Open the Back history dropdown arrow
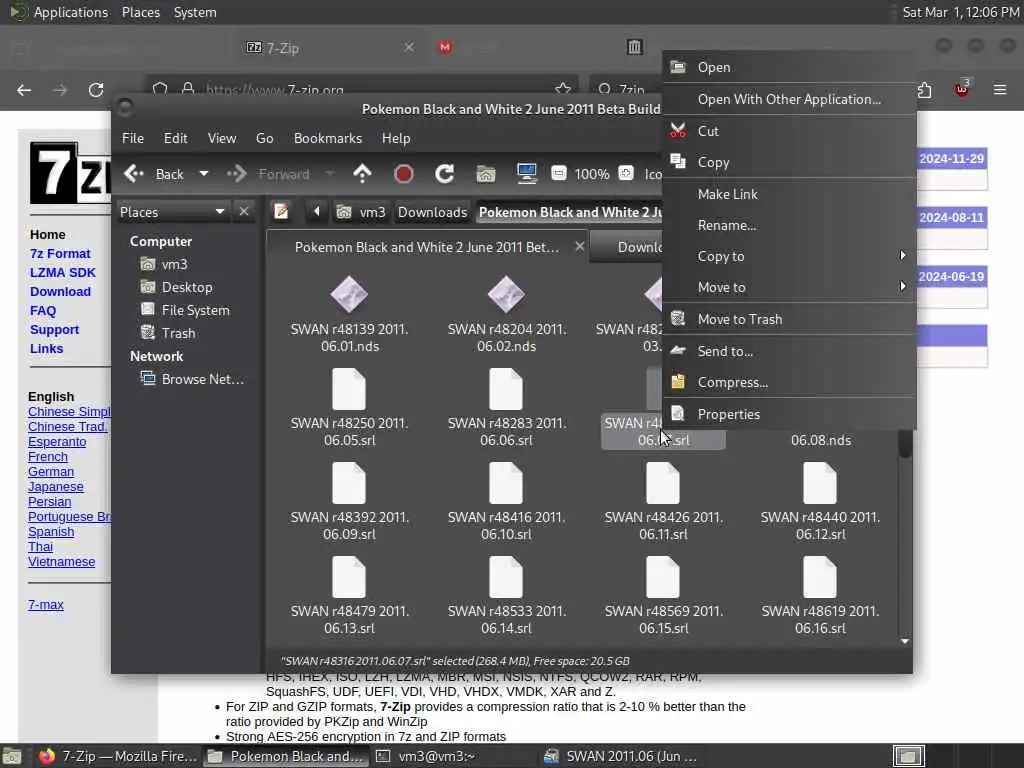Image resolution: width=1024 pixels, height=768 pixels. pos(204,174)
